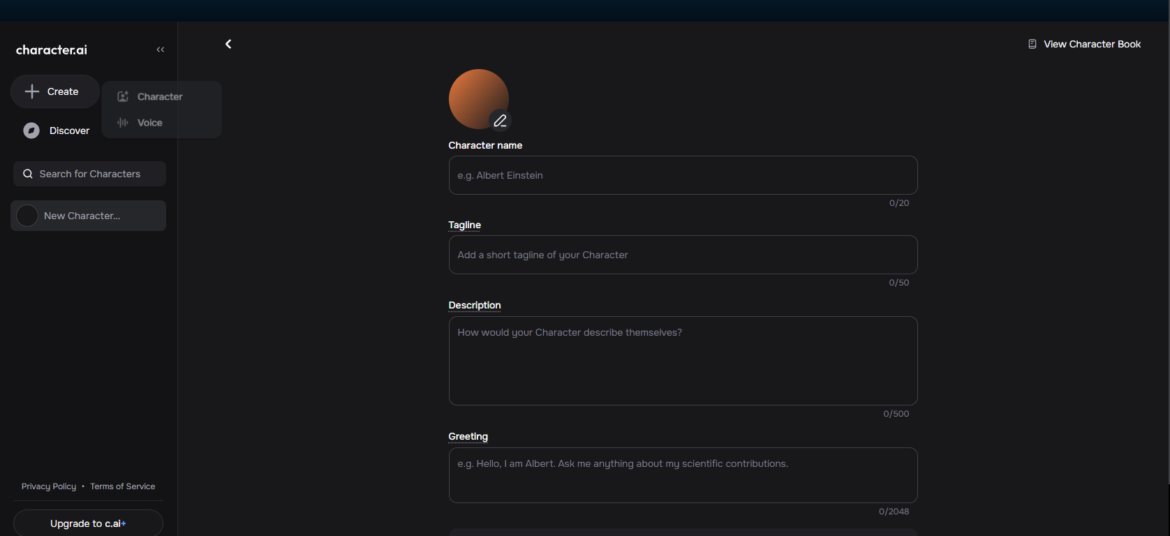Click the avatar circle beside New Character
This screenshot has width=1170, height=536.
tap(27, 216)
